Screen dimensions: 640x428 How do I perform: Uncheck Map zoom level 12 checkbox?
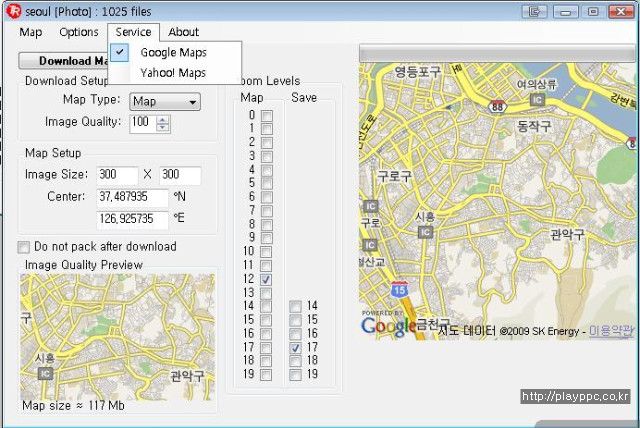pyautogui.click(x=266, y=279)
